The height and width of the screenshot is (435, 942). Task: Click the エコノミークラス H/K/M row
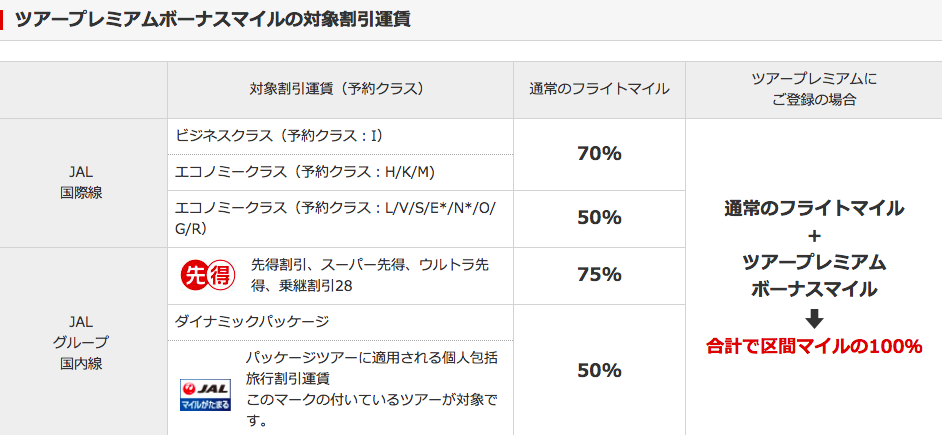point(340,172)
